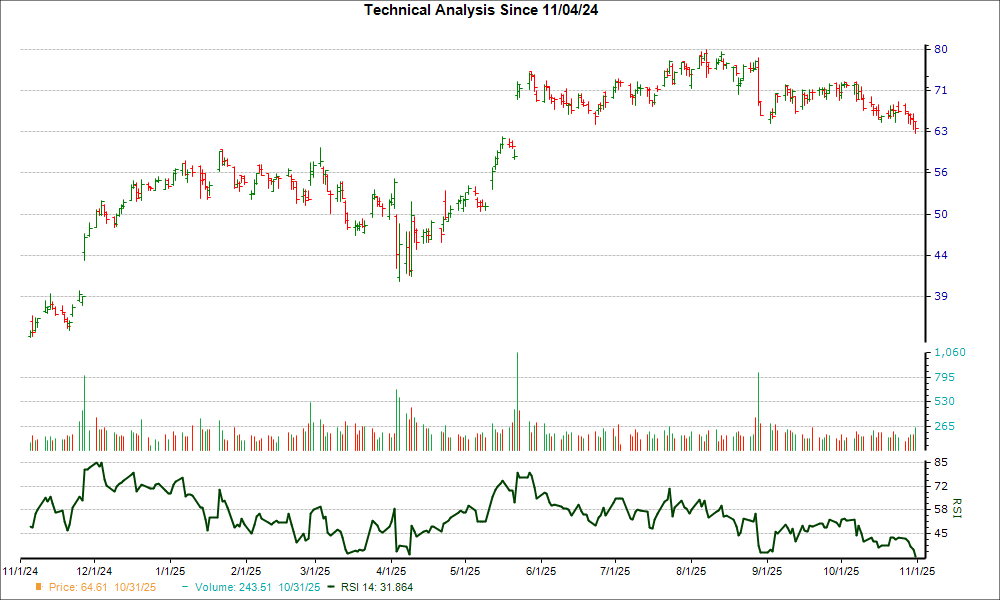Click the 85 value on the RSI axis
The height and width of the screenshot is (600, 1000).
(941, 462)
